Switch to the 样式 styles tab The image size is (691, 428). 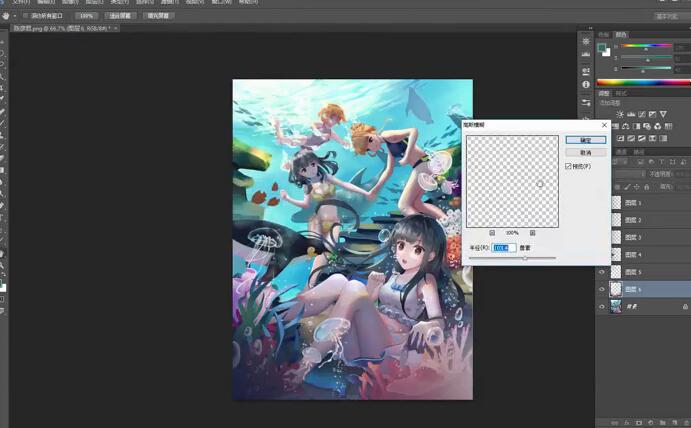click(621, 93)
